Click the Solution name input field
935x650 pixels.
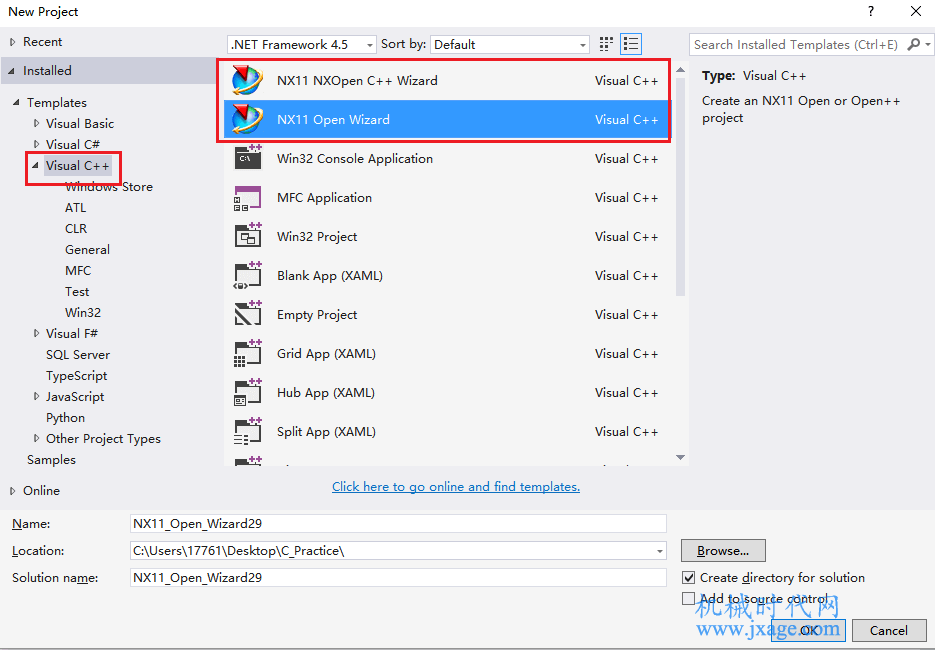coord(398,577)
